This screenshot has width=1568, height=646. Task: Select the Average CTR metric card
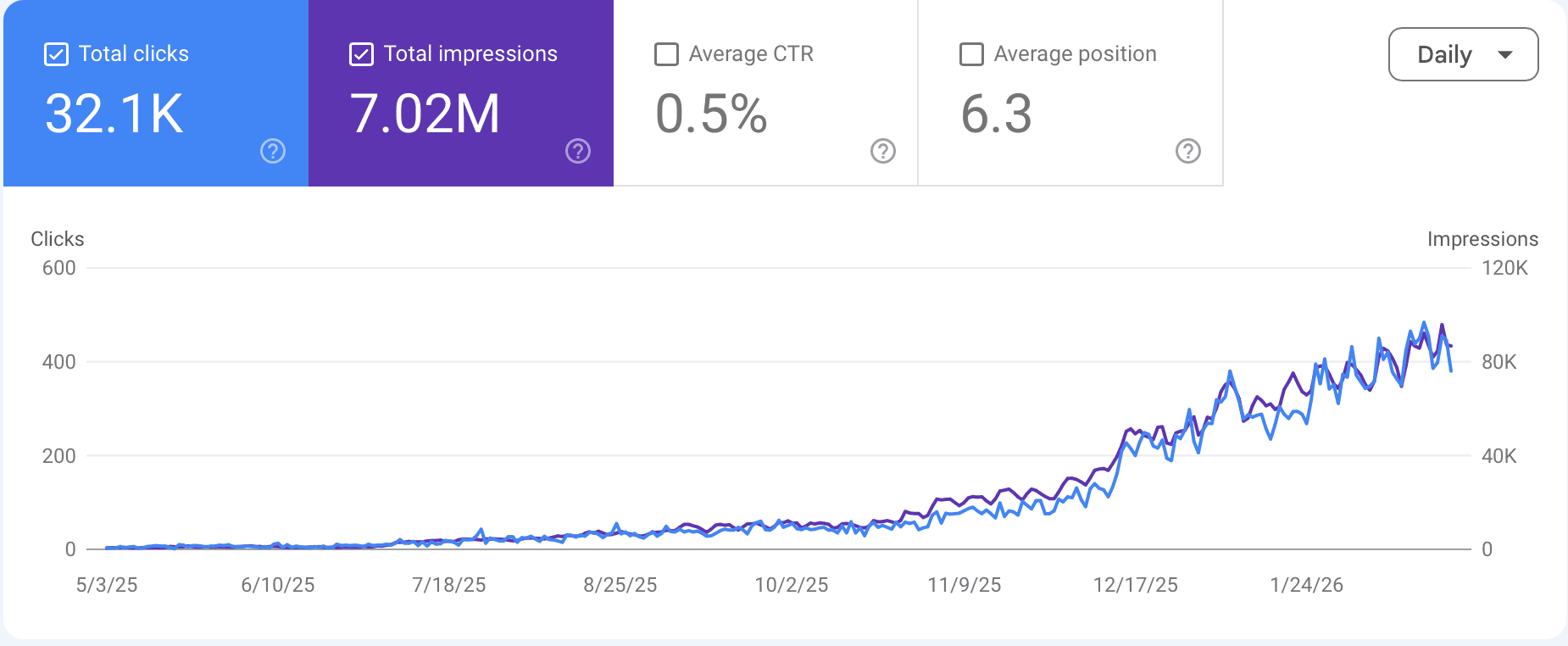click(765, 93)
